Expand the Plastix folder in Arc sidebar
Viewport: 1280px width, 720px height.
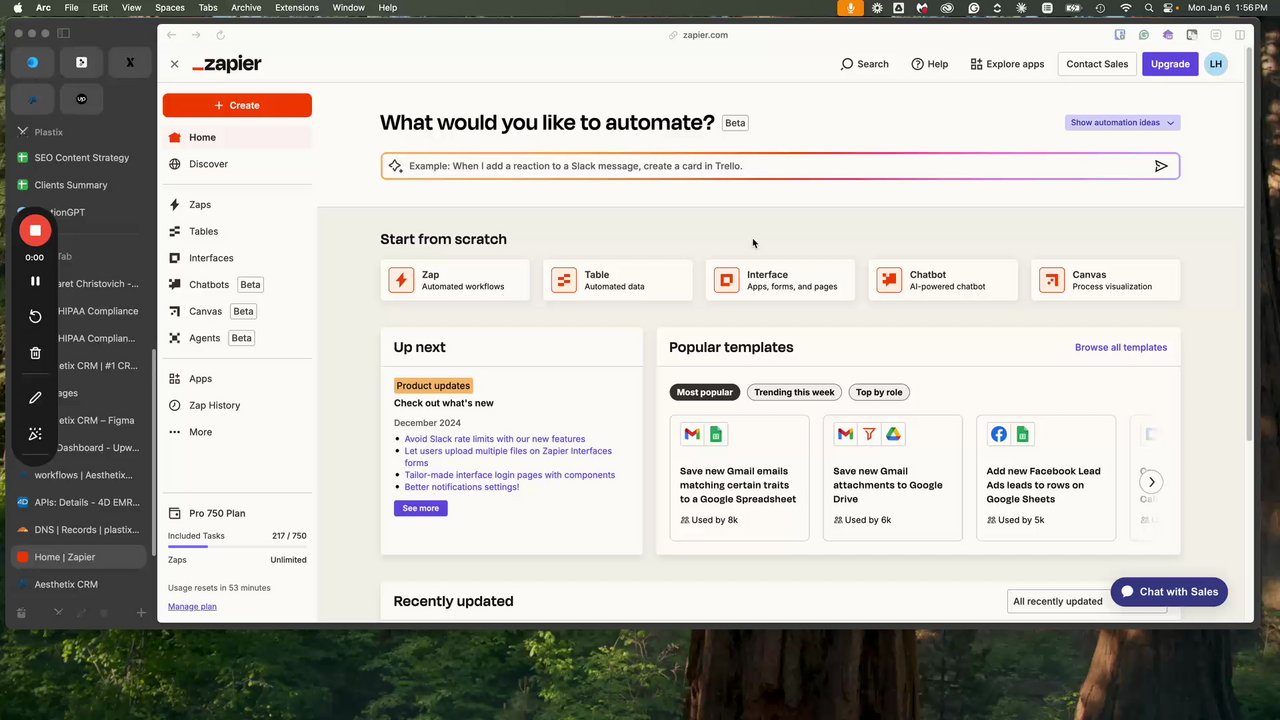(x=48, y=132)
